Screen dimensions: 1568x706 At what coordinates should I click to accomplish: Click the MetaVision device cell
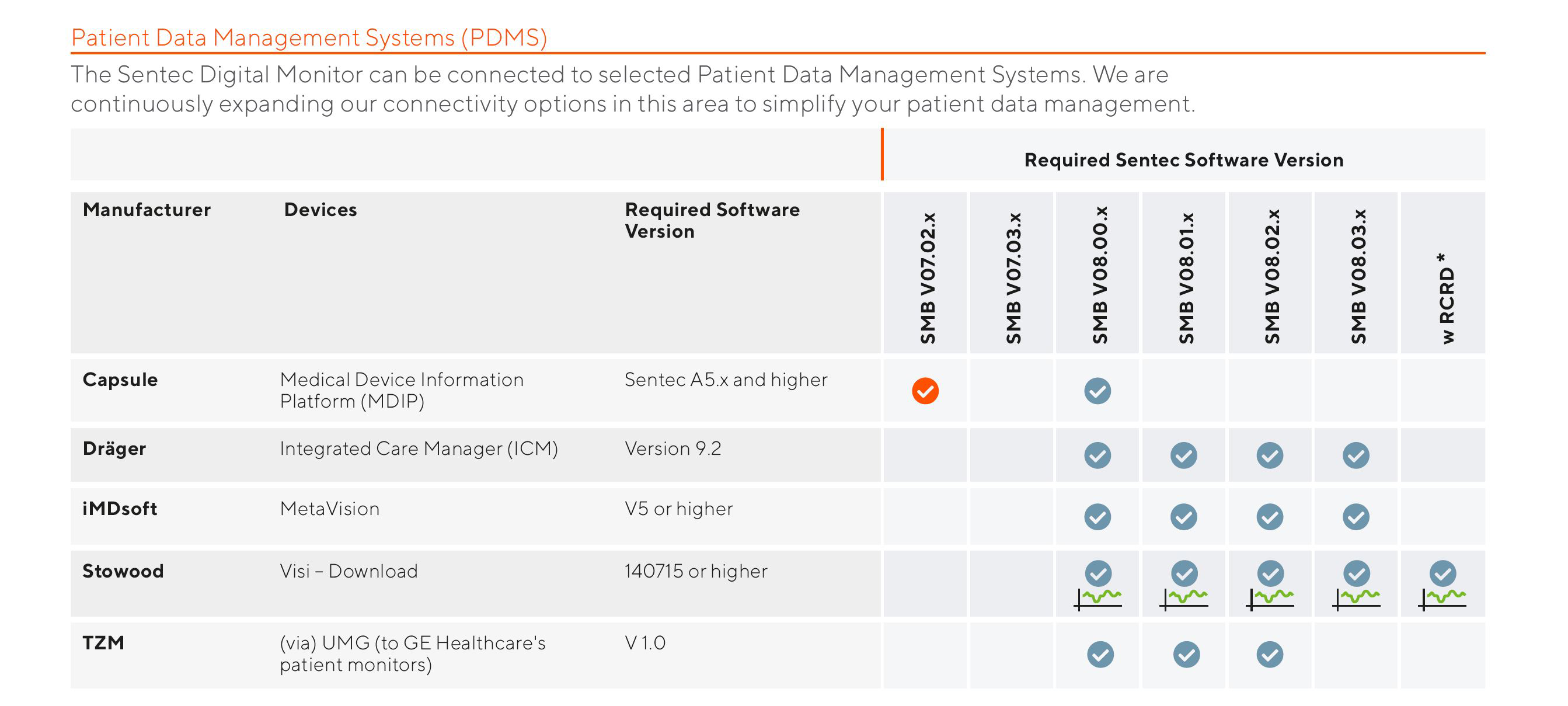[329, 509]
